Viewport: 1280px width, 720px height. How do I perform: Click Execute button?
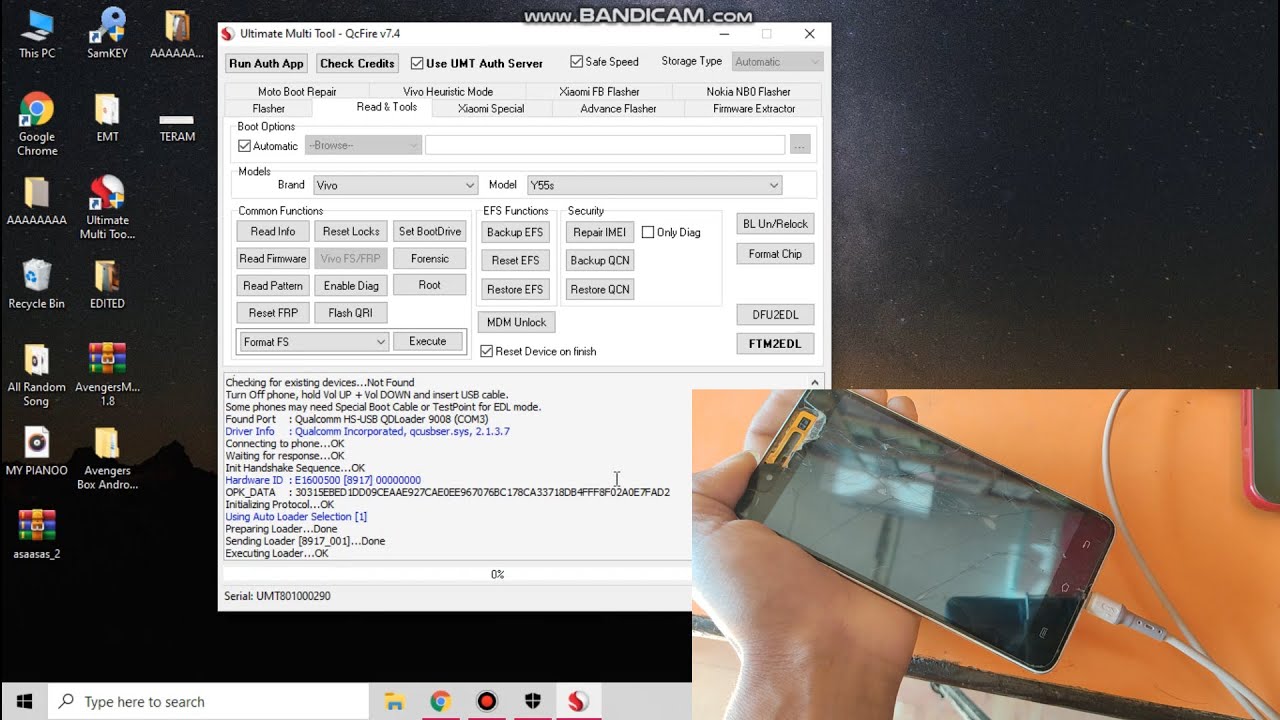pos(427,342)
